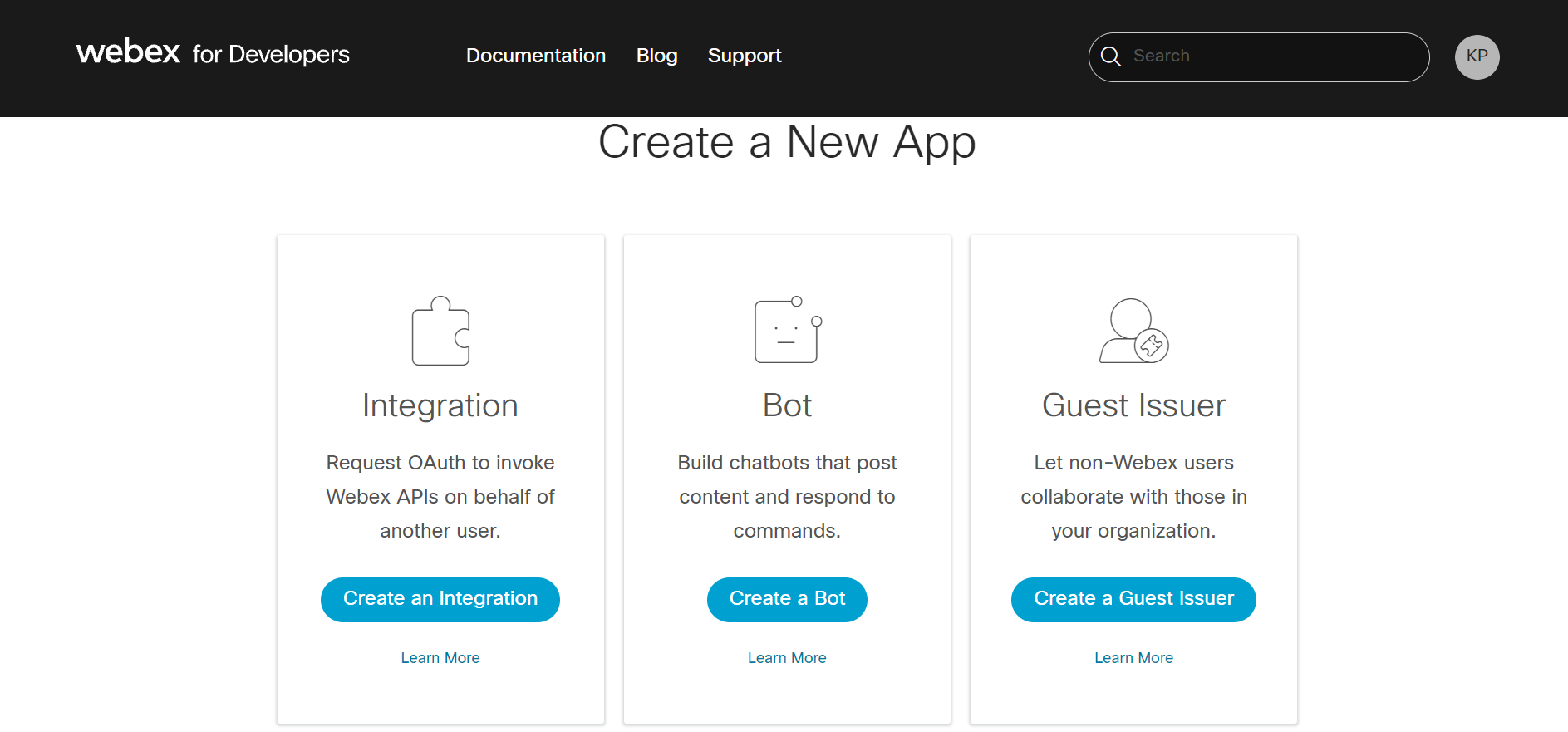Click the Webex for Developers logo
Viewport: 1568px width, 732px height.
tap(213, 53)
